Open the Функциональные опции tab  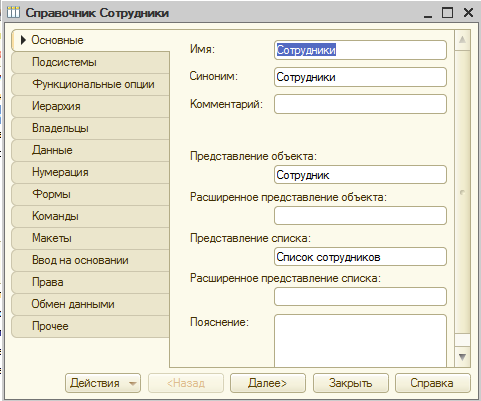click(x=90, y=84)
